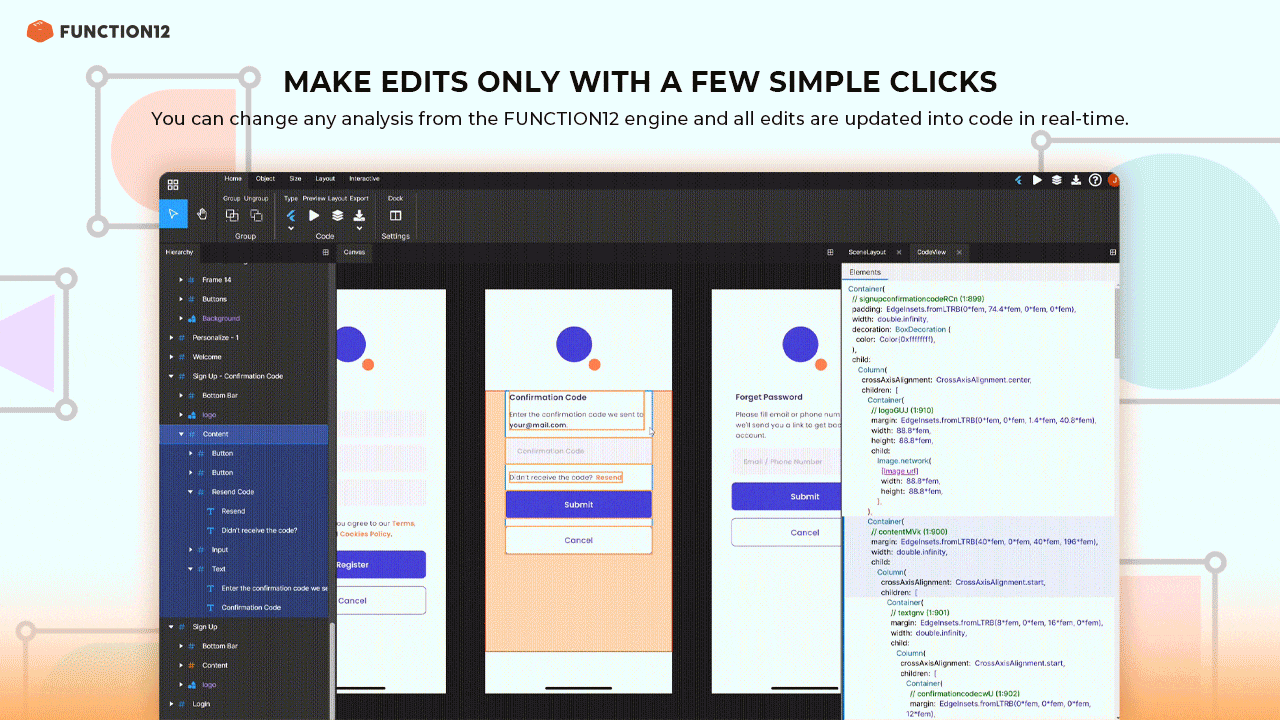This screenshot has width=1280, height=720.
Task: Close the SceneLayout tab
Action: pyautogui.click(x=899, y=253)
